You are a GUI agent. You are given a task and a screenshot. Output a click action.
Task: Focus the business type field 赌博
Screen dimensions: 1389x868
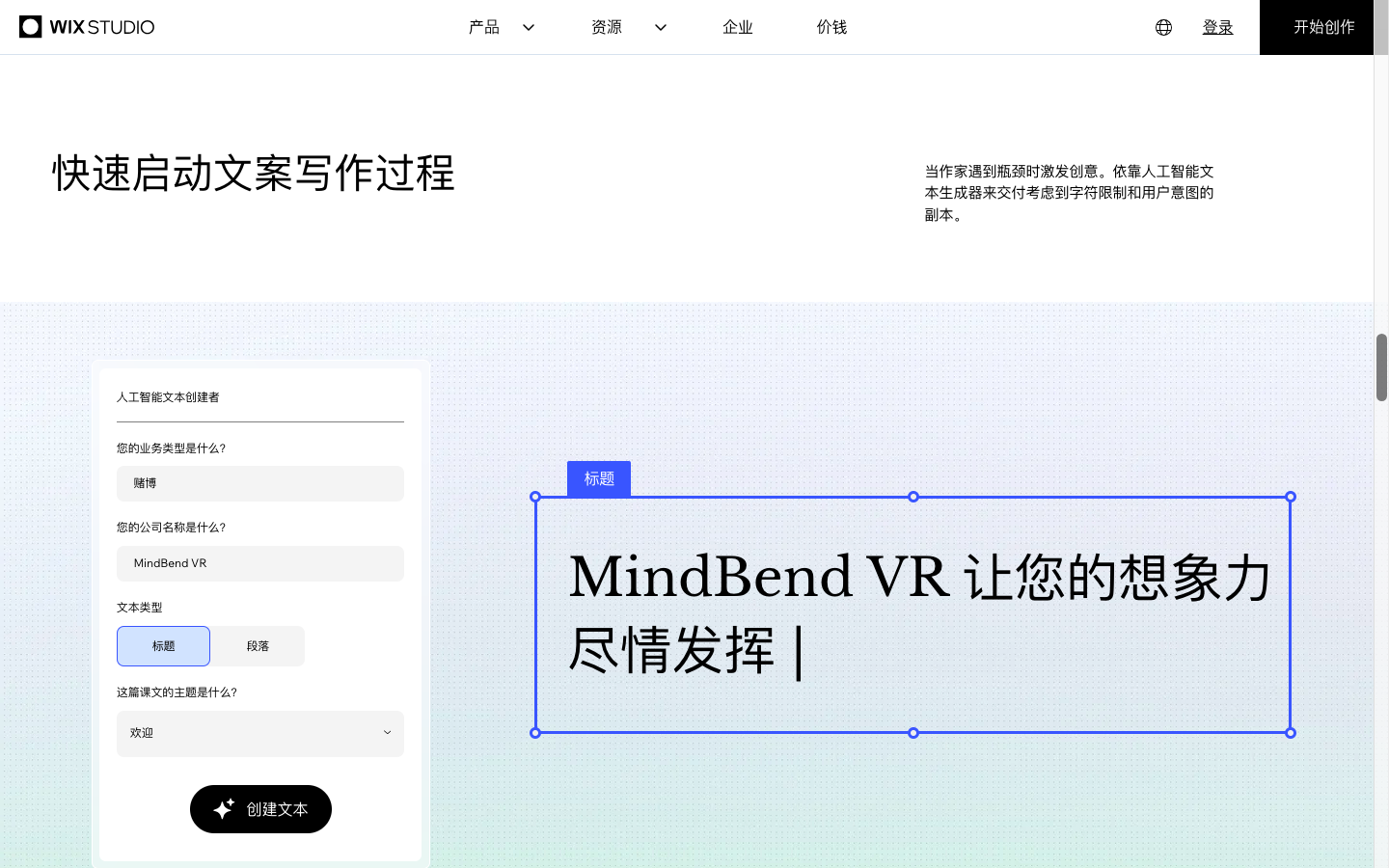(x=260, y=483)
